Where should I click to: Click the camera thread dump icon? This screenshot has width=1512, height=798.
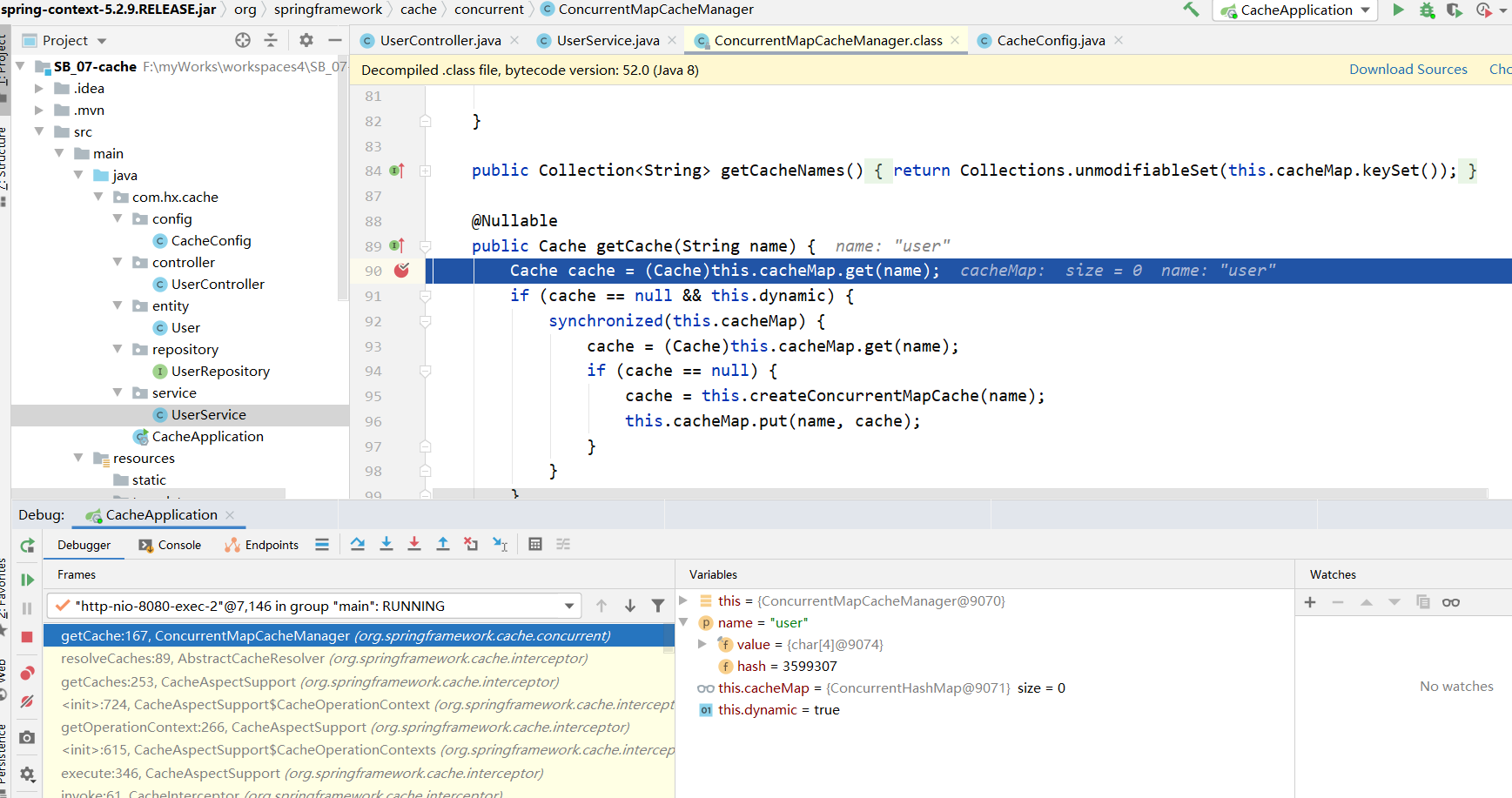pyautogui.click(x=27, y=737)
